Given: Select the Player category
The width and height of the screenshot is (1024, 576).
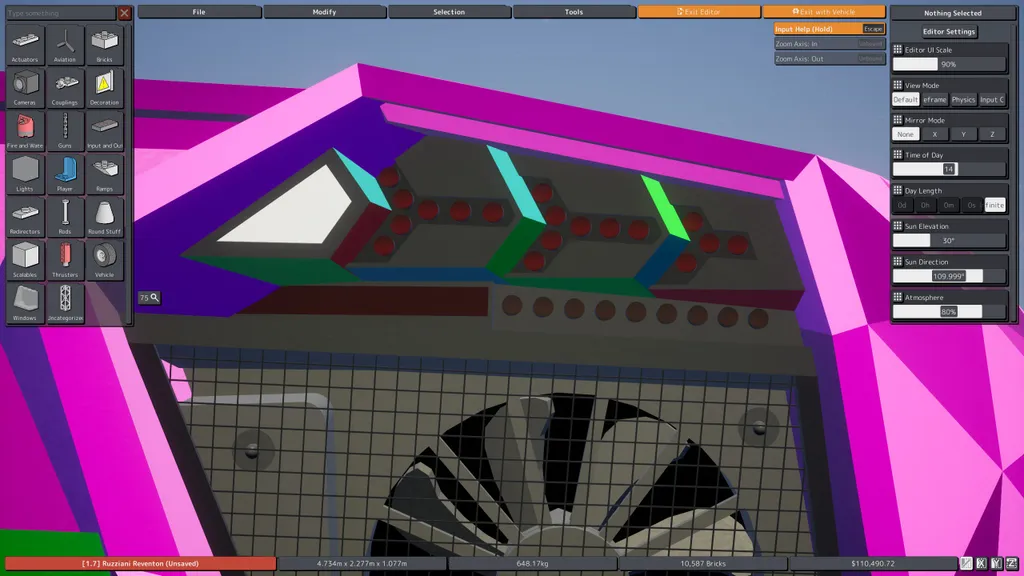Looking at the screenshot, I should (x=65, y=174).
